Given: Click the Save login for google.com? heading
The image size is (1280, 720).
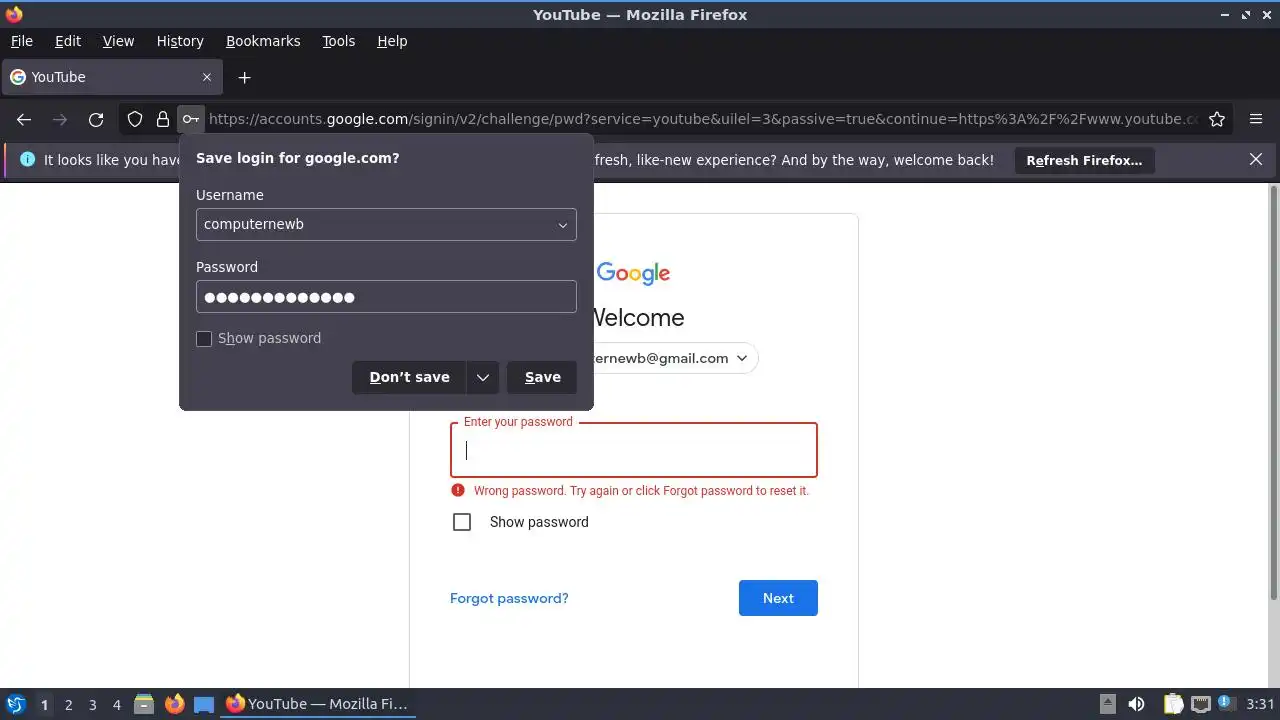Looking at the screenshot, I should (297, 158).
